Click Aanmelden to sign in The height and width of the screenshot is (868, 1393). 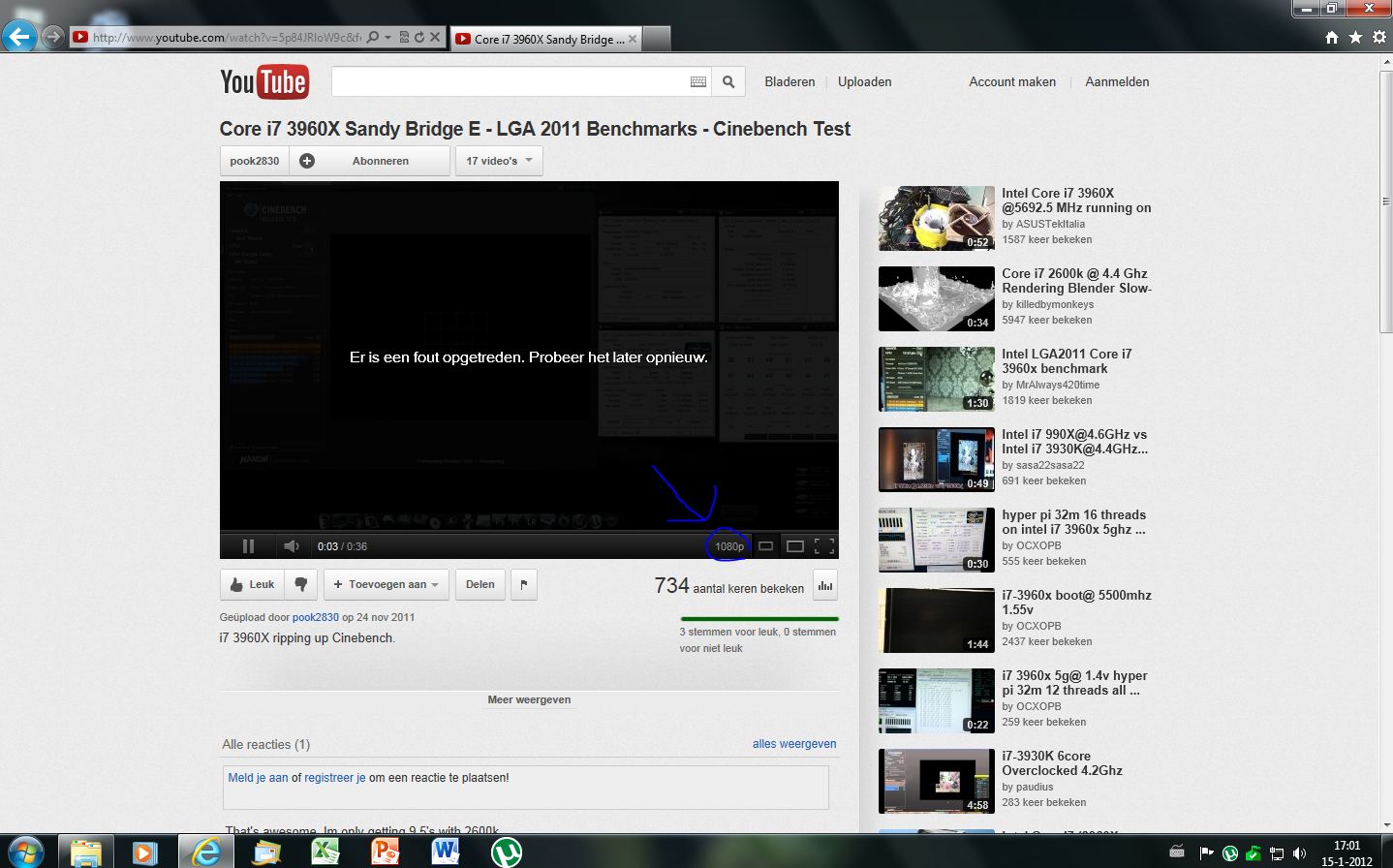click(1117, 82)
